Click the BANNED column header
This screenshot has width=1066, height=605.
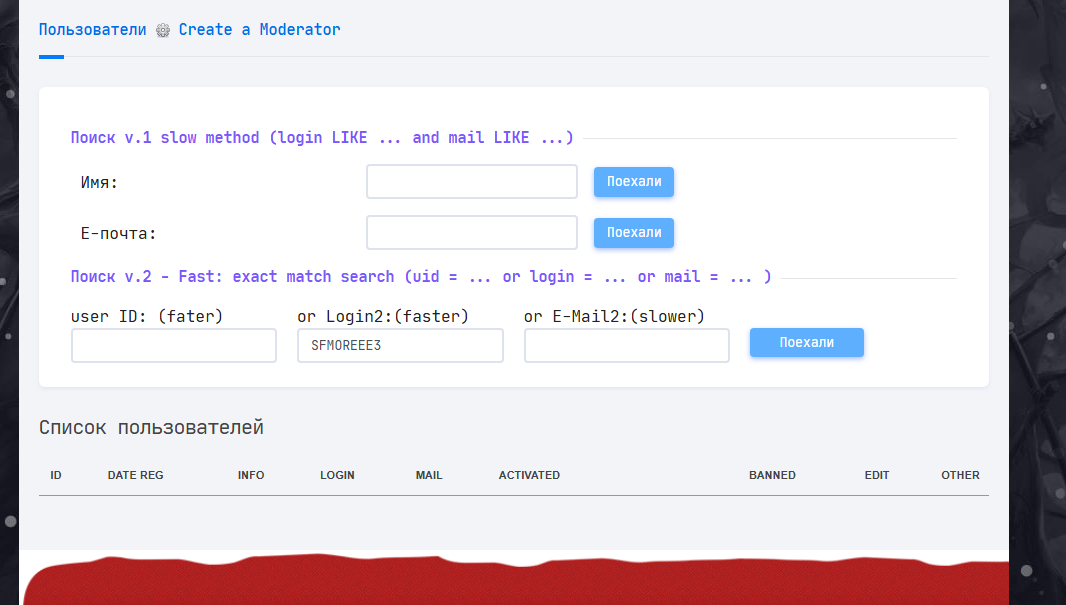tap(772, 475)
